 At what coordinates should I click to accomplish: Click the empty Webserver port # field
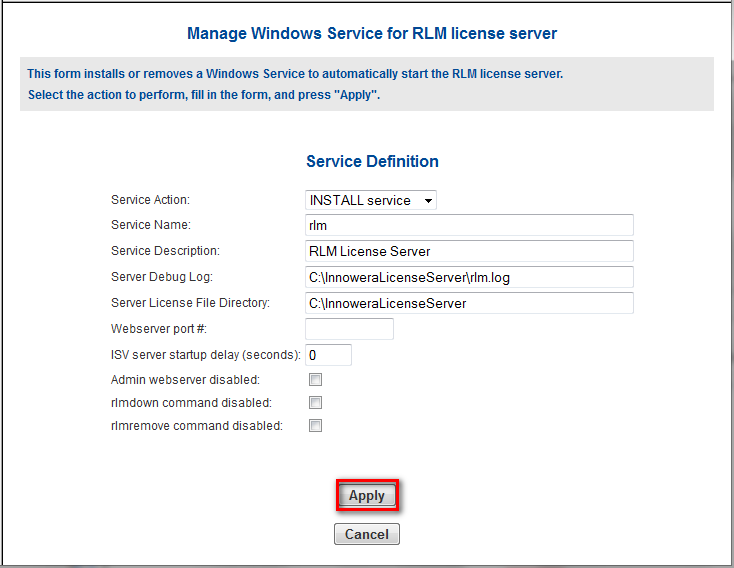coord(349,329)
